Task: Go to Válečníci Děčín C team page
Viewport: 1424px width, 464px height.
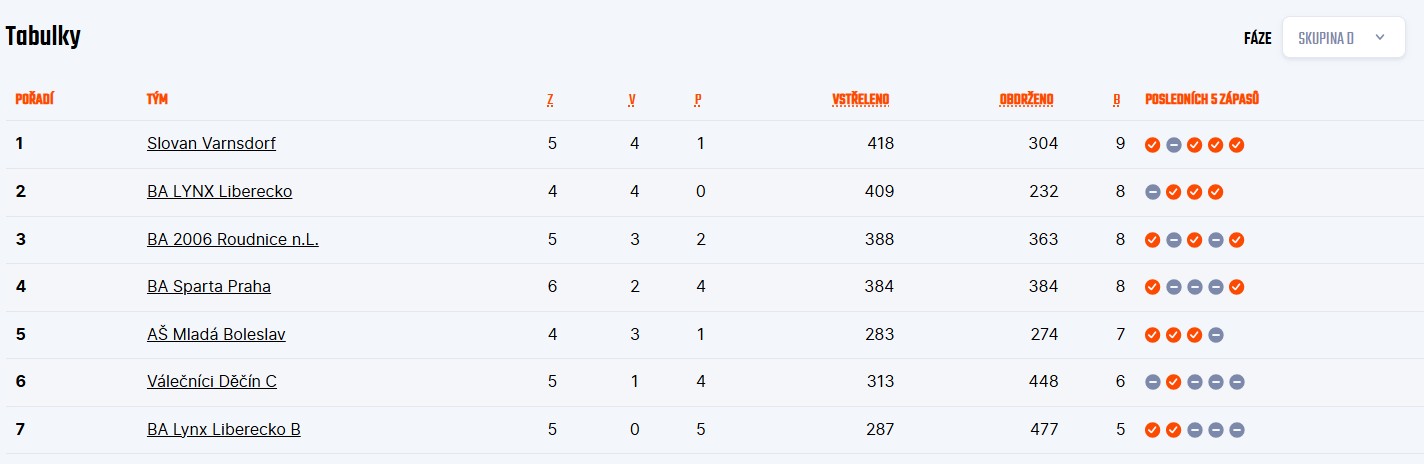Action: tap(211, 381)
